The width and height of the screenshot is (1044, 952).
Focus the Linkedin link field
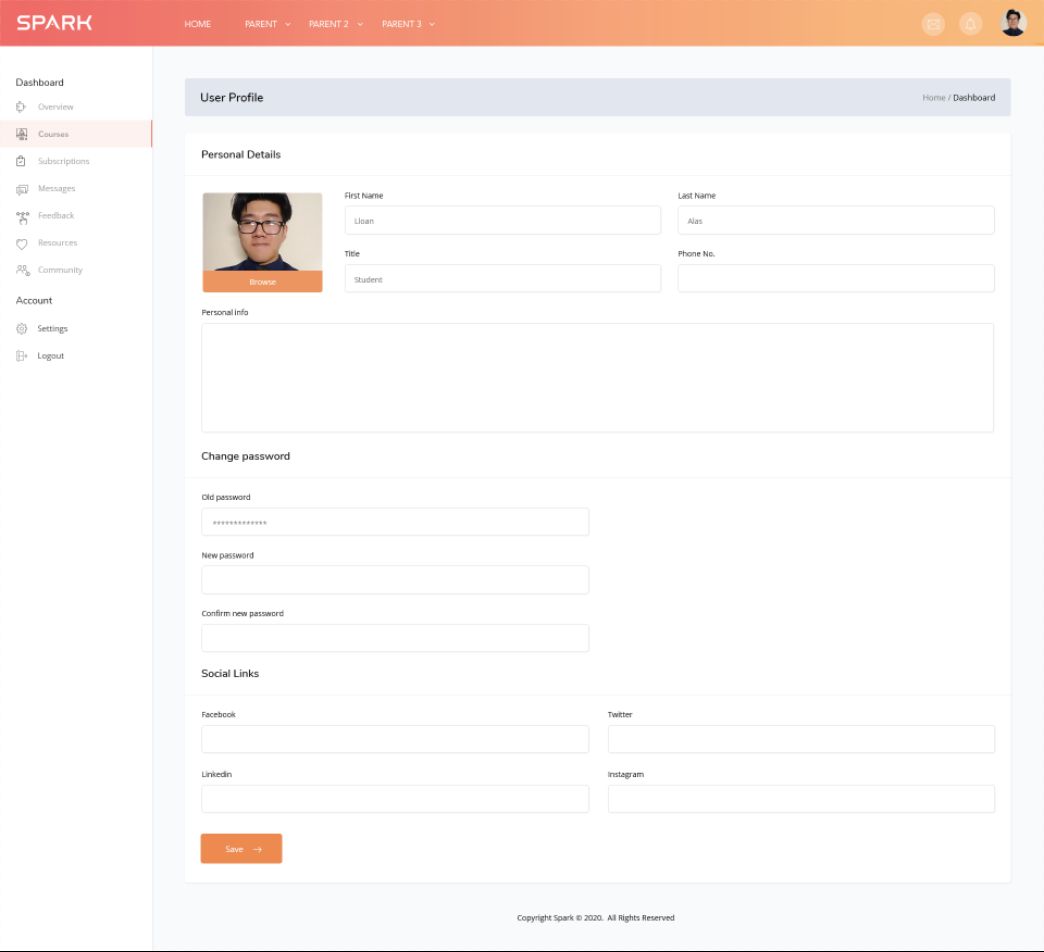click(395, 798)
